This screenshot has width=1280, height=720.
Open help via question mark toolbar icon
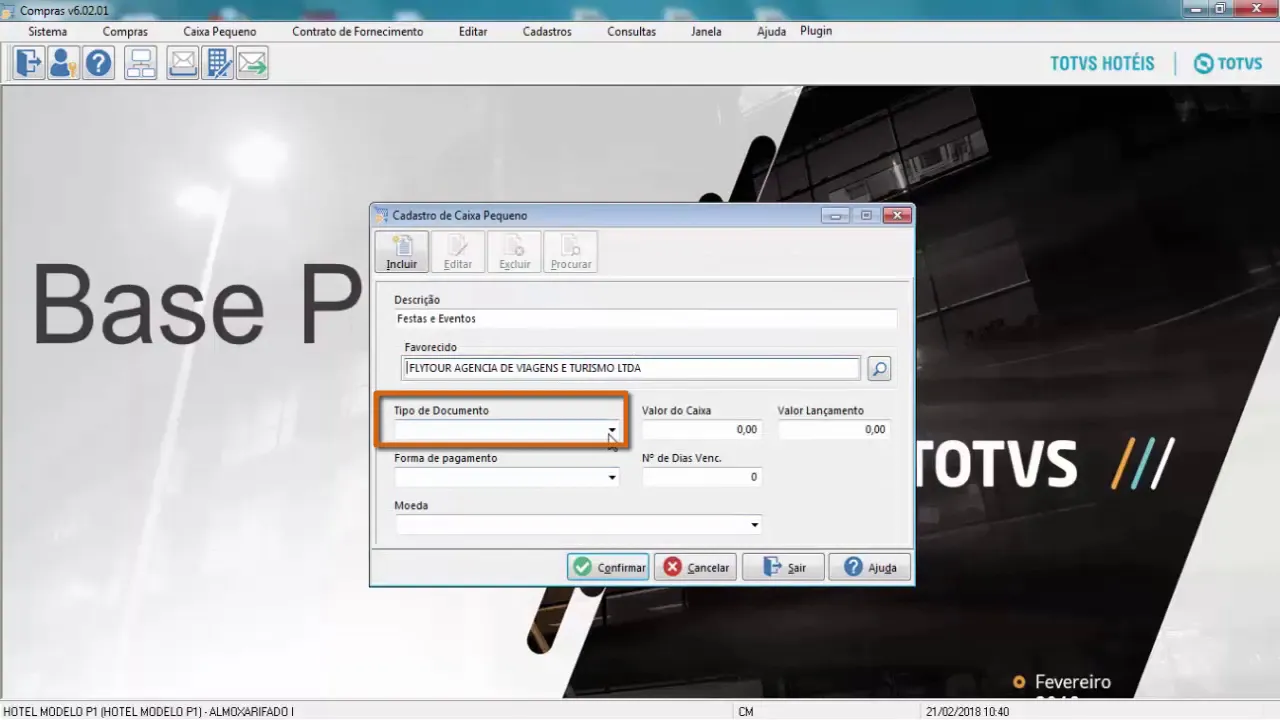(98, 64)
